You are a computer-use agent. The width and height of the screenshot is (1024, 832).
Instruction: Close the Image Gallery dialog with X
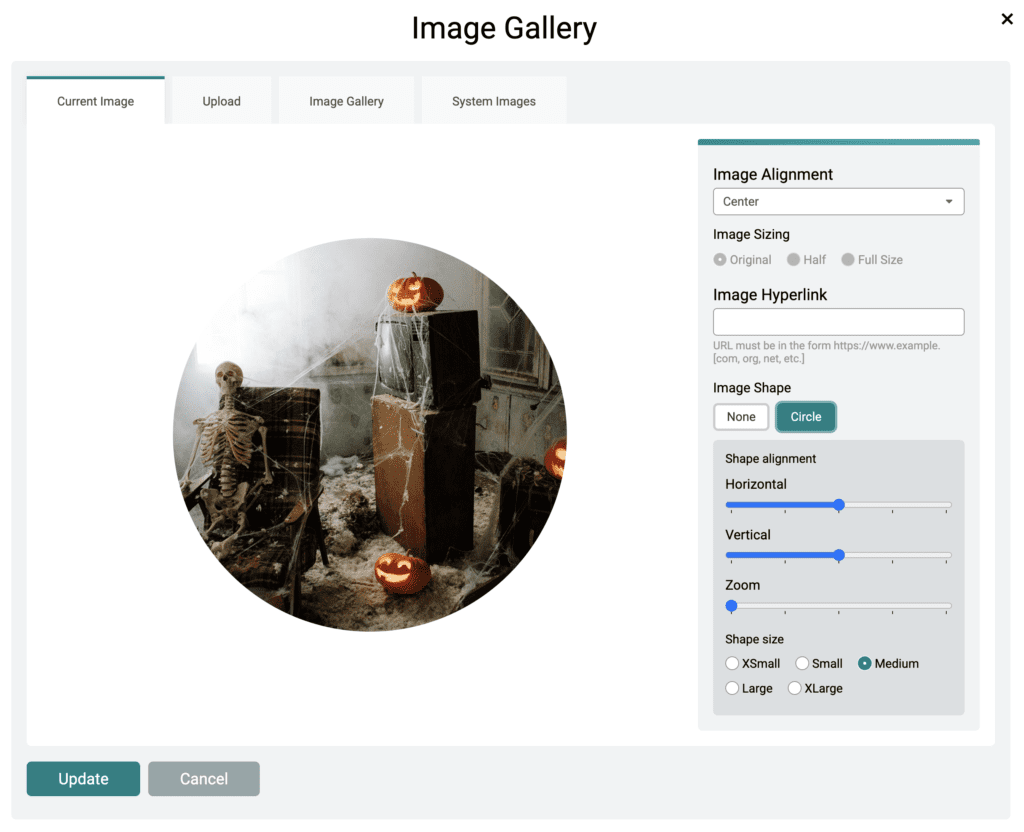[x=1006, y=19]
